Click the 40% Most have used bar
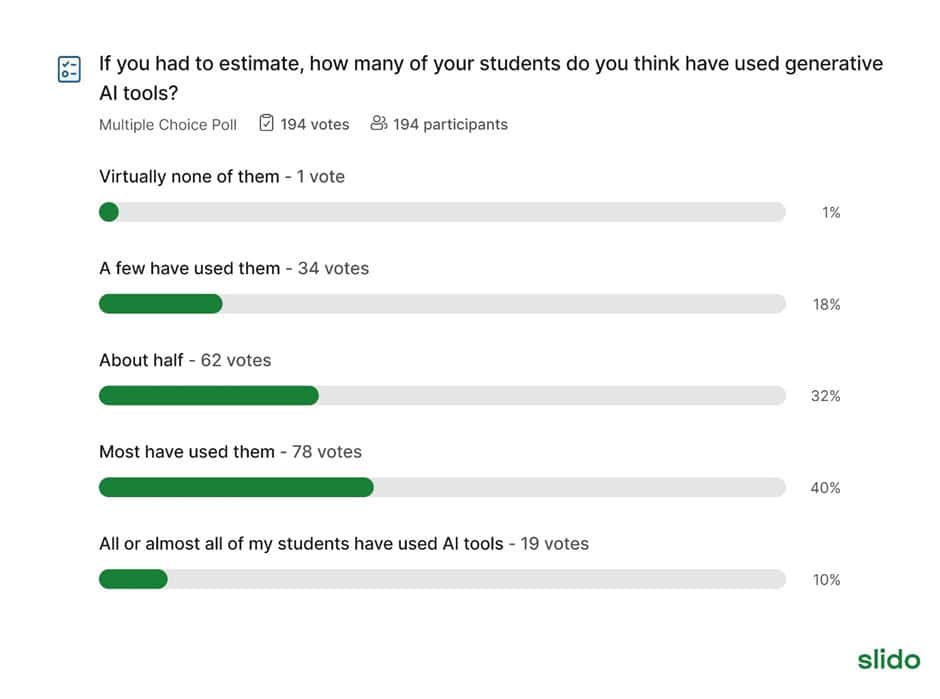The width and height of the screenshot is (940, 699). pos(442,487)
